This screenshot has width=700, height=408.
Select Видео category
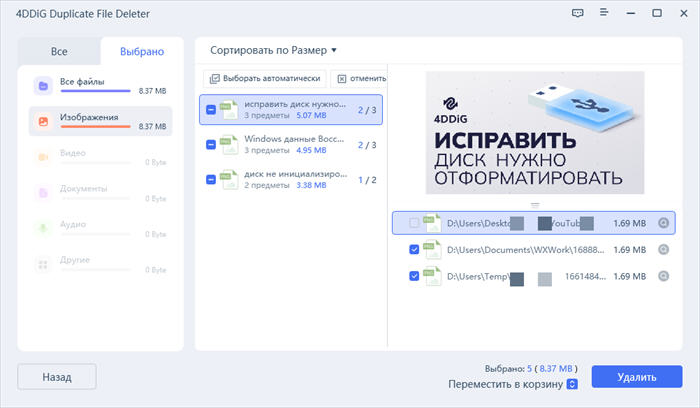click(100, 157)
